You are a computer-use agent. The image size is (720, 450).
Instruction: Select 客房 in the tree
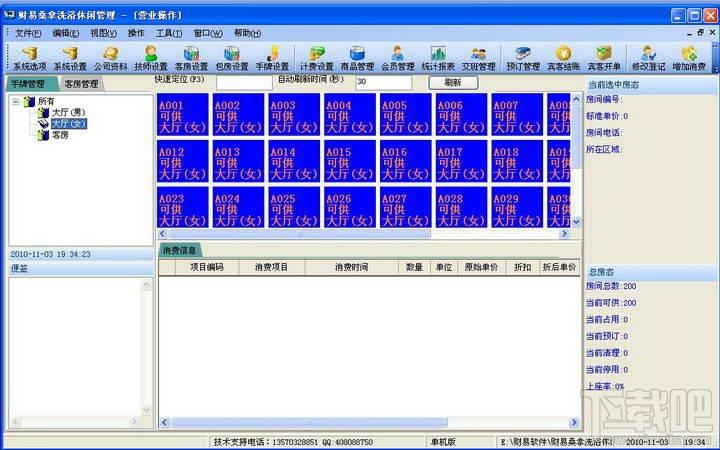60,134
